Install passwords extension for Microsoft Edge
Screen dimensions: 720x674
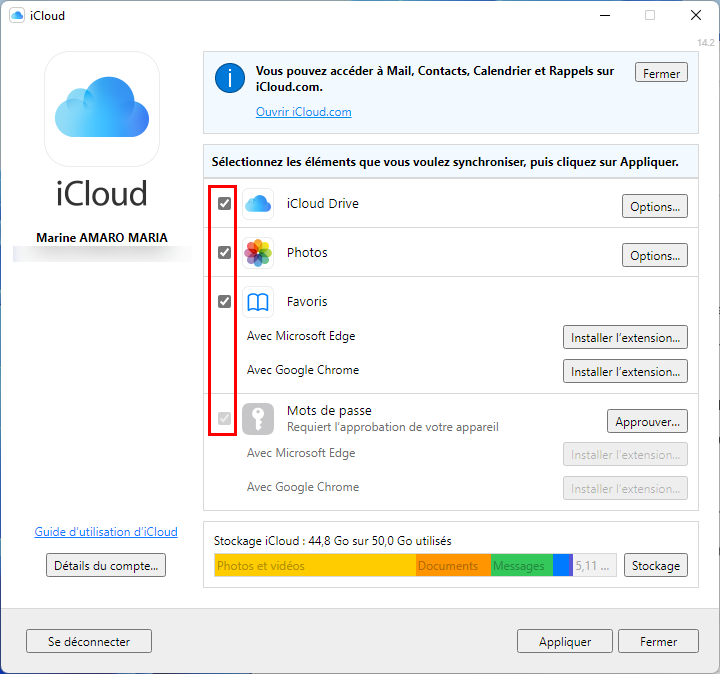pyautogui.click(x=625, y=455)
